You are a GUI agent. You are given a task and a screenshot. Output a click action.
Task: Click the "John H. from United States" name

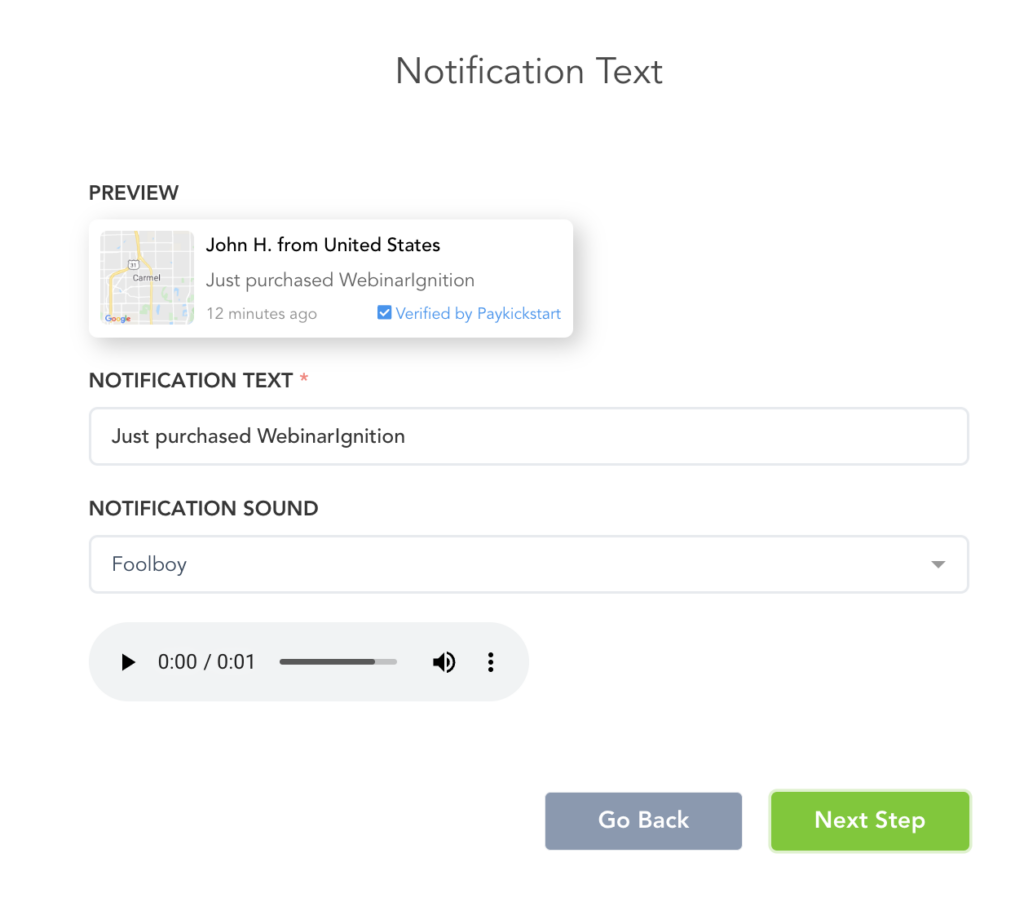pyautogui.click(x=323, y=245)
